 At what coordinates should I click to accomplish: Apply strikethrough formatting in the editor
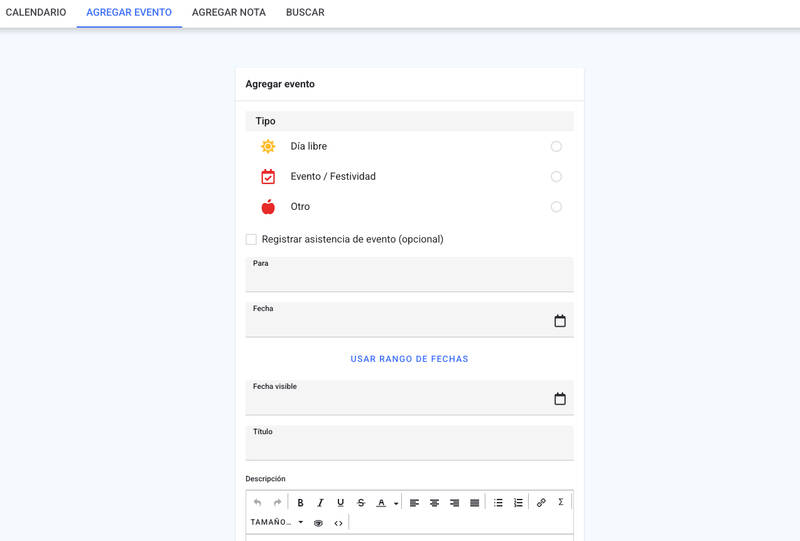pyautogui.click(x=361, y=503)
